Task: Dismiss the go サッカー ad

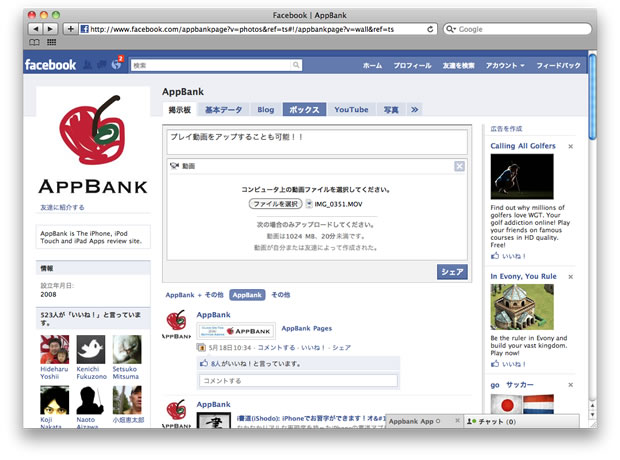Action: [x=570, y=385]
